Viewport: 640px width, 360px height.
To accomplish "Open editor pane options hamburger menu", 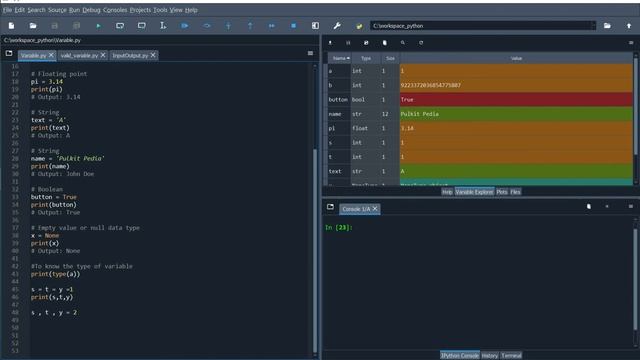I will point(310,53).
